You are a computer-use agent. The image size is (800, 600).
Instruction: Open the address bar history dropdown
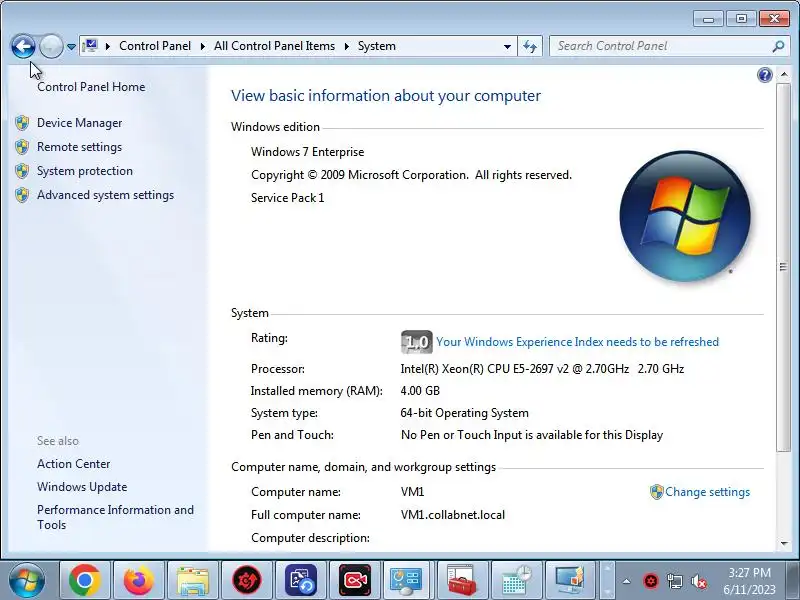coord(507,46)
